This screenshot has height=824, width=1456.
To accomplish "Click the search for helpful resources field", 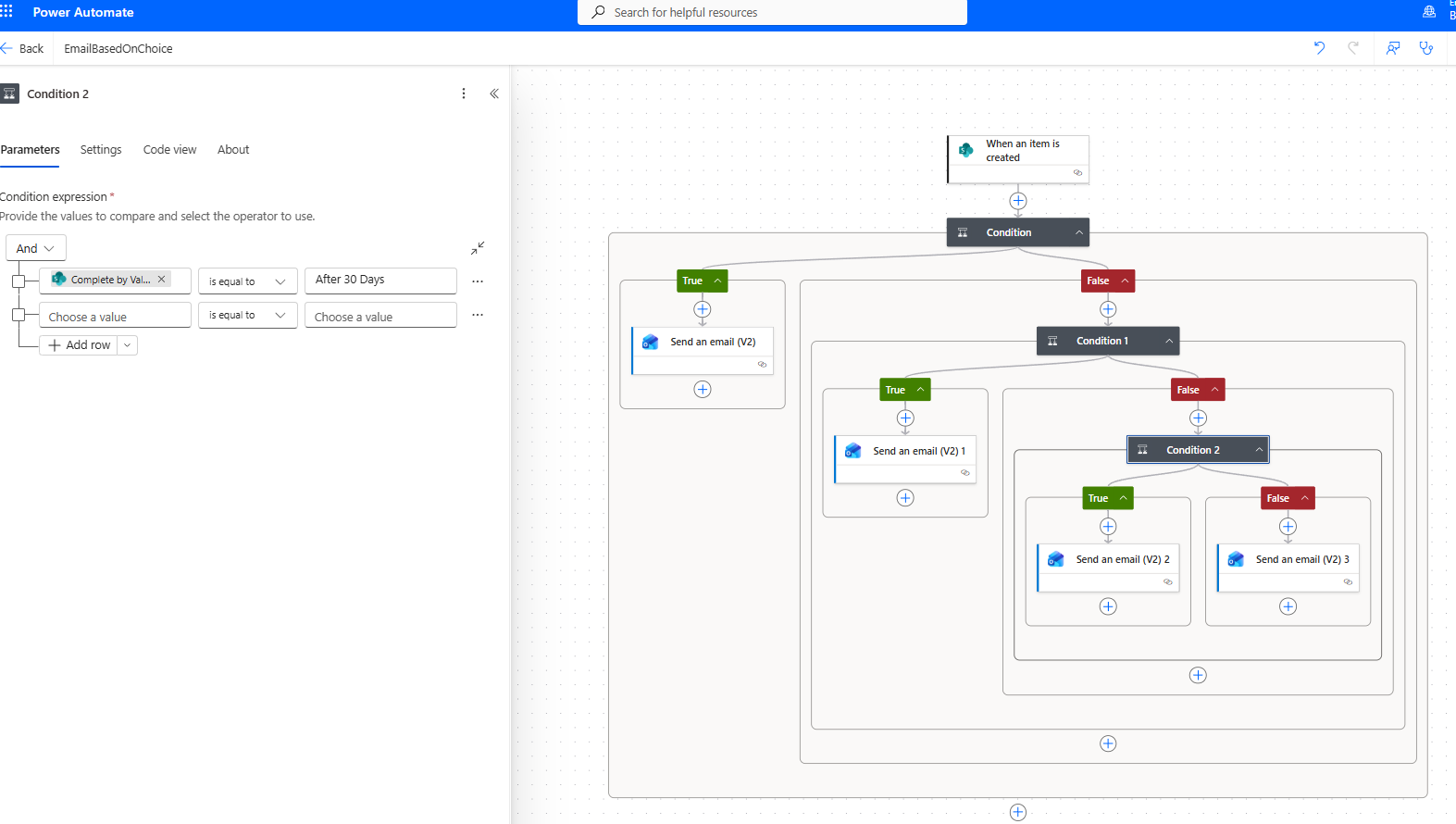I will pyautogui.click(x=772, y=12).
